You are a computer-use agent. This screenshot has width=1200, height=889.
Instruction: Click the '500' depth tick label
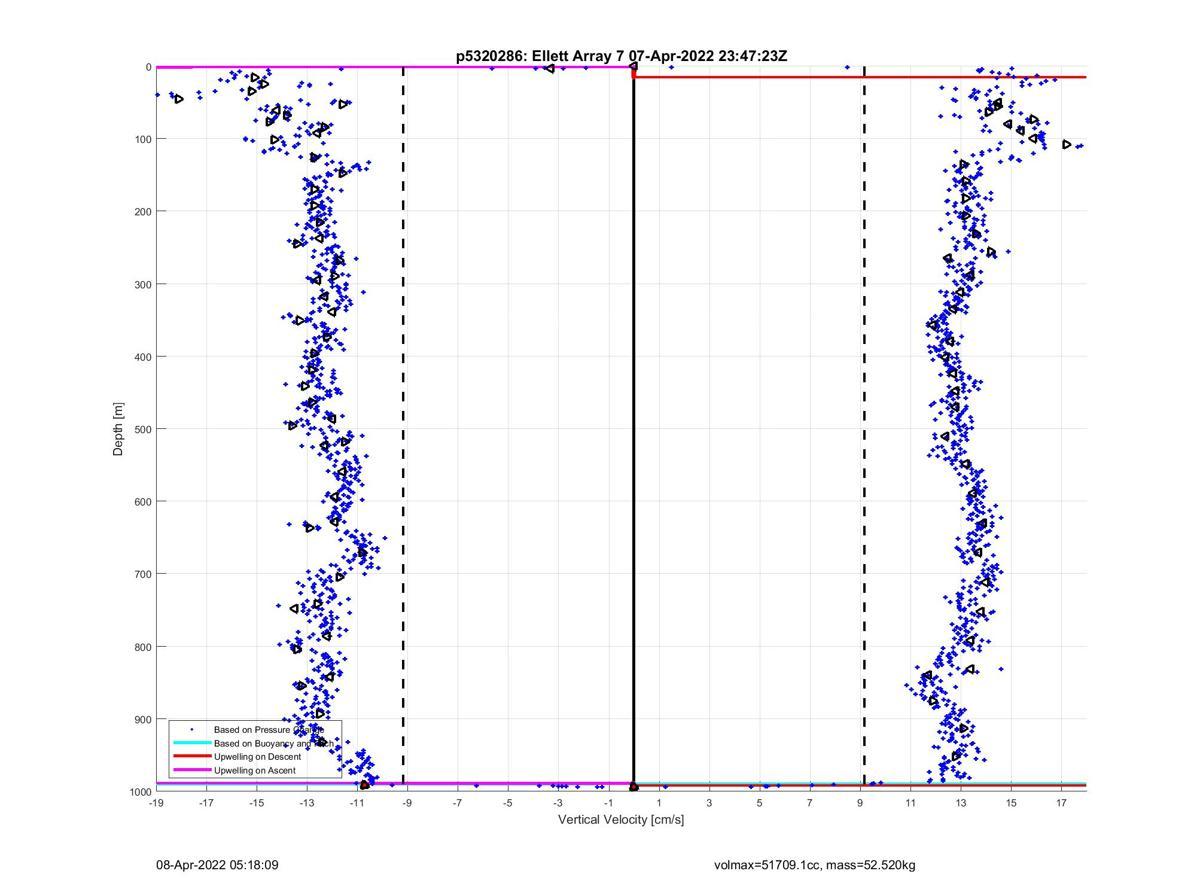point(142,429)
